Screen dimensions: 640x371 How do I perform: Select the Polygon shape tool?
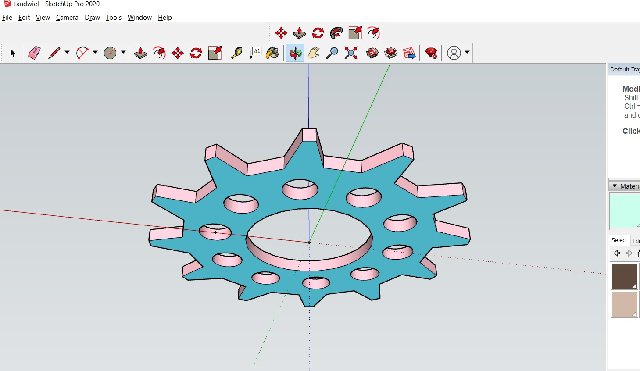pyautogui.click(x=110, y=53)
